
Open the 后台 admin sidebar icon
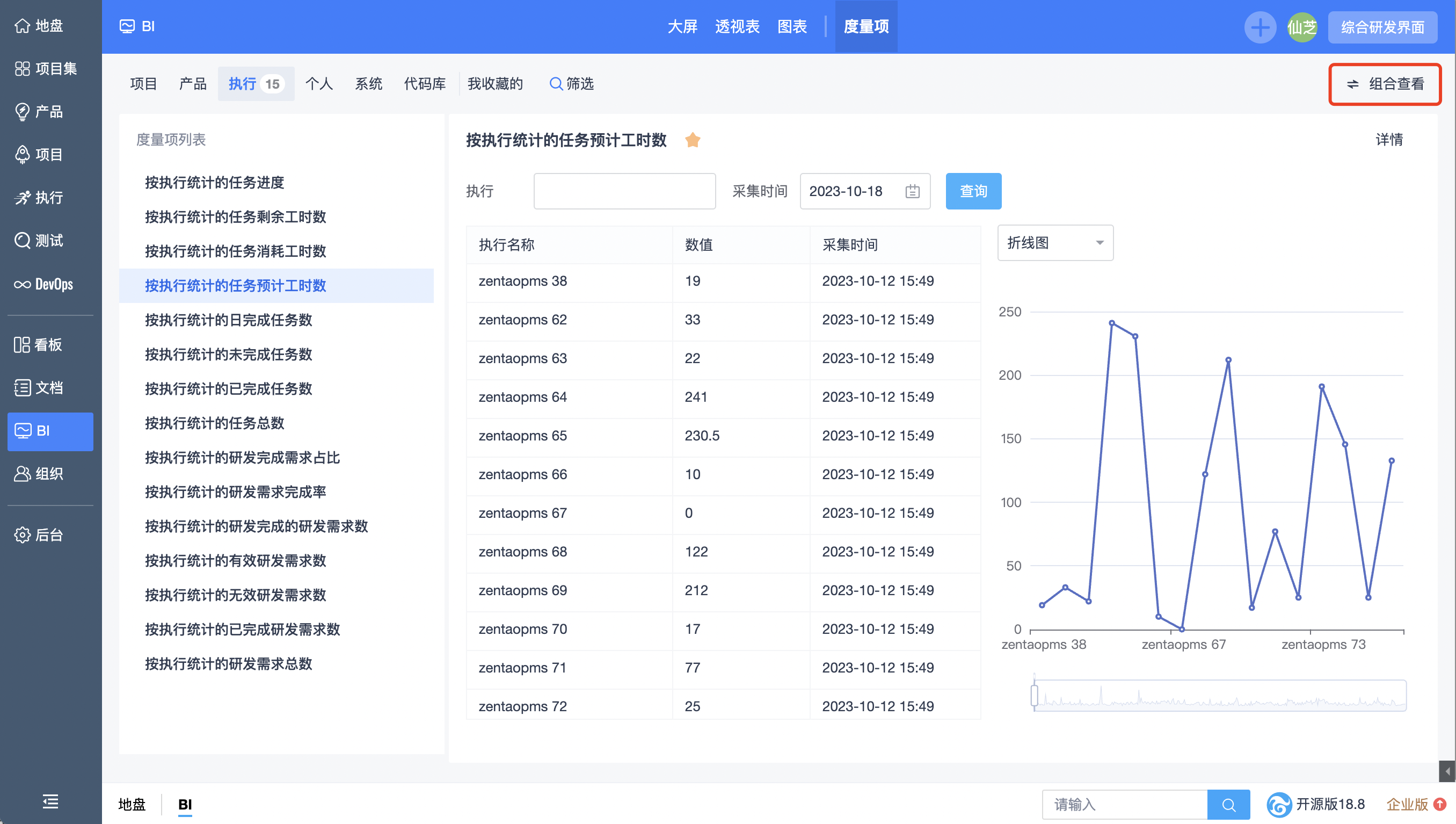(x=48, y=535)
